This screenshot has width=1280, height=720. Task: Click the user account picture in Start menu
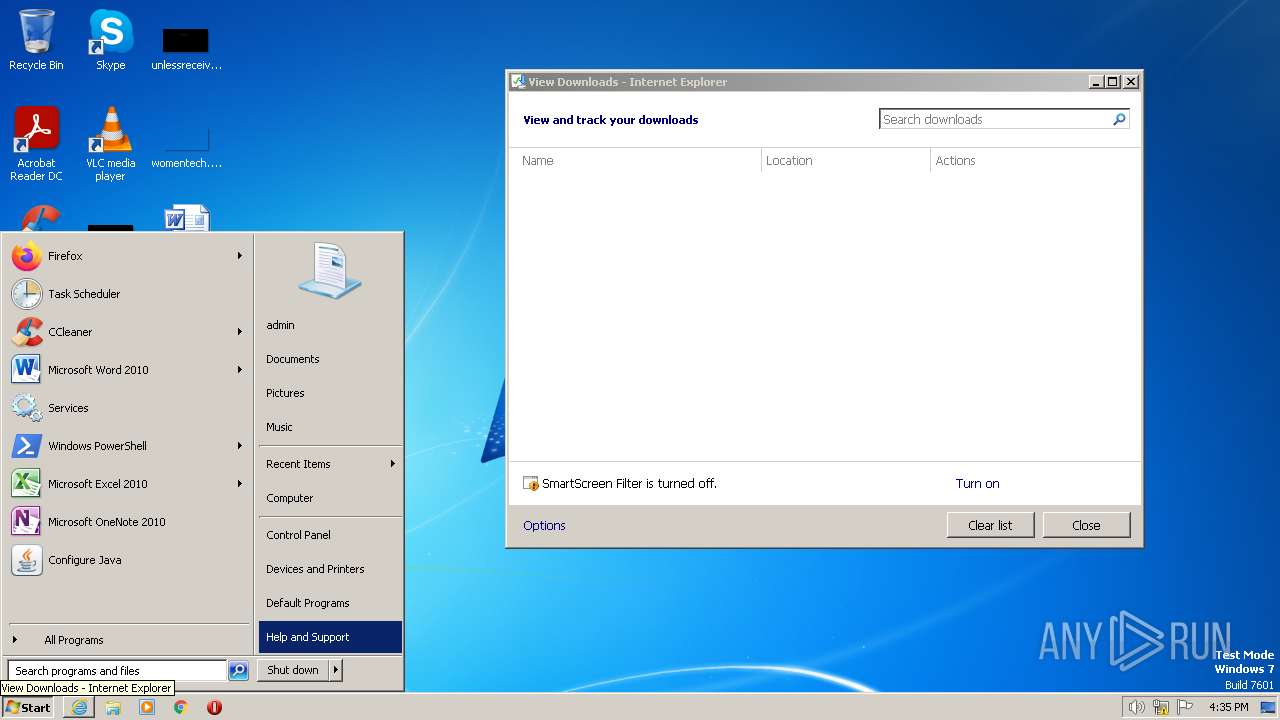point(329,270)
